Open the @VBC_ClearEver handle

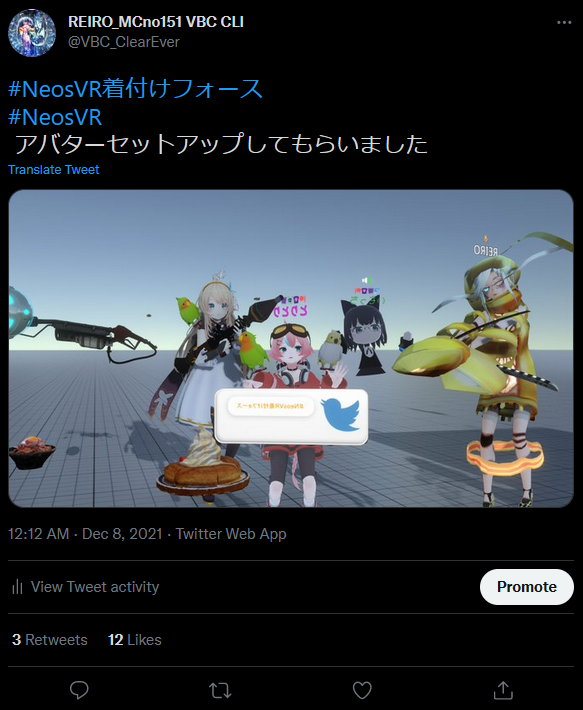(x=124, y=42)
